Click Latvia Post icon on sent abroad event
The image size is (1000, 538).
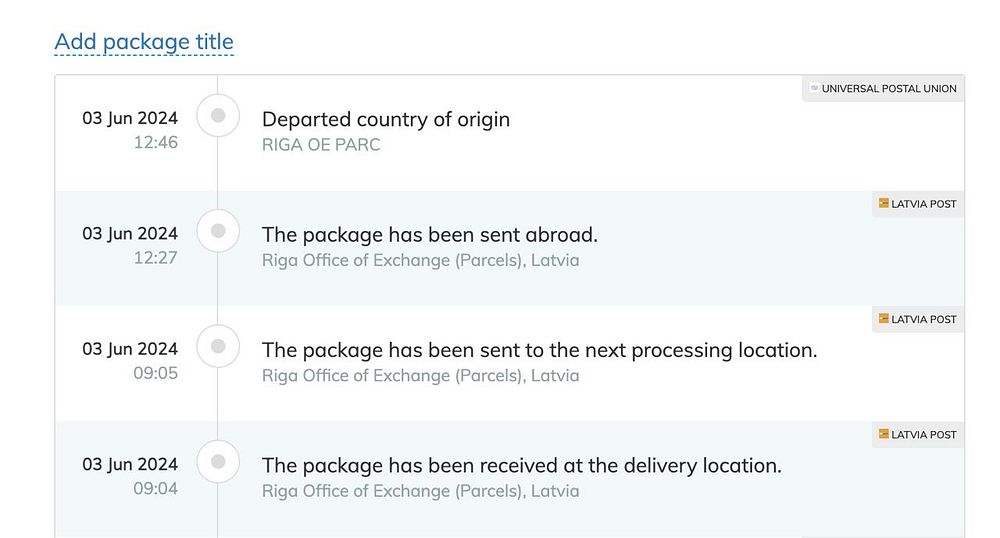(x=883, y=204)
